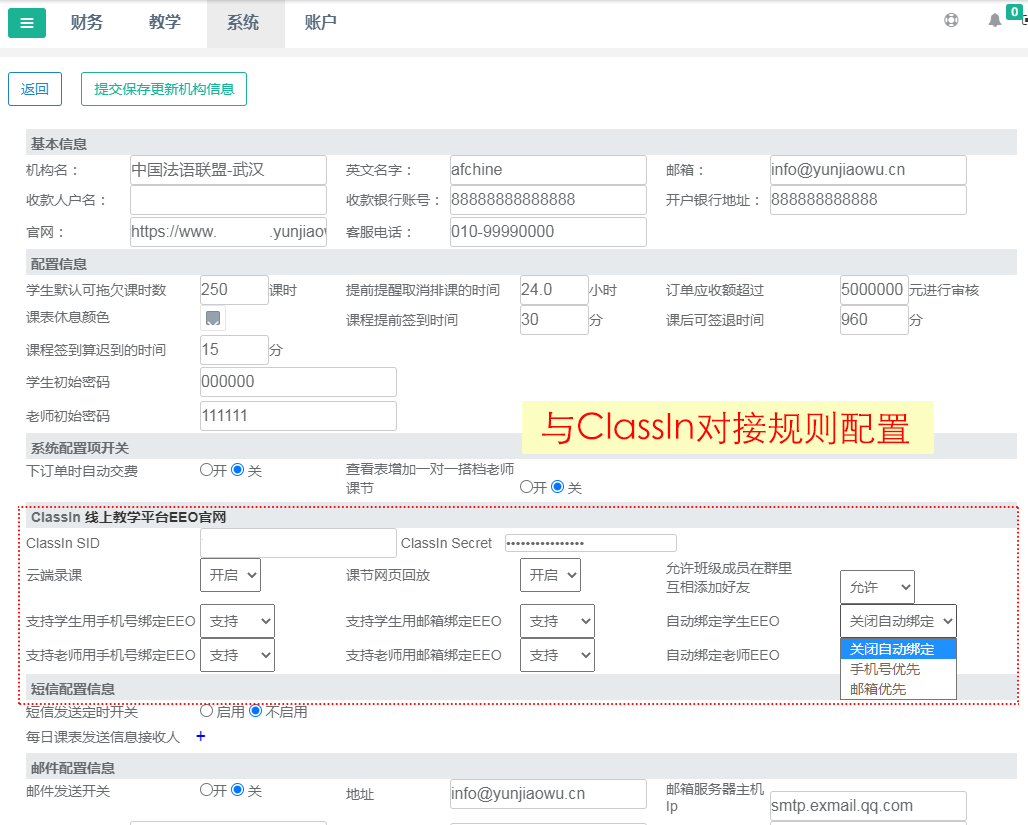1028x825 pixels.
Task: Select 开 for 邮件发送开关
Action: pos(207,790)
